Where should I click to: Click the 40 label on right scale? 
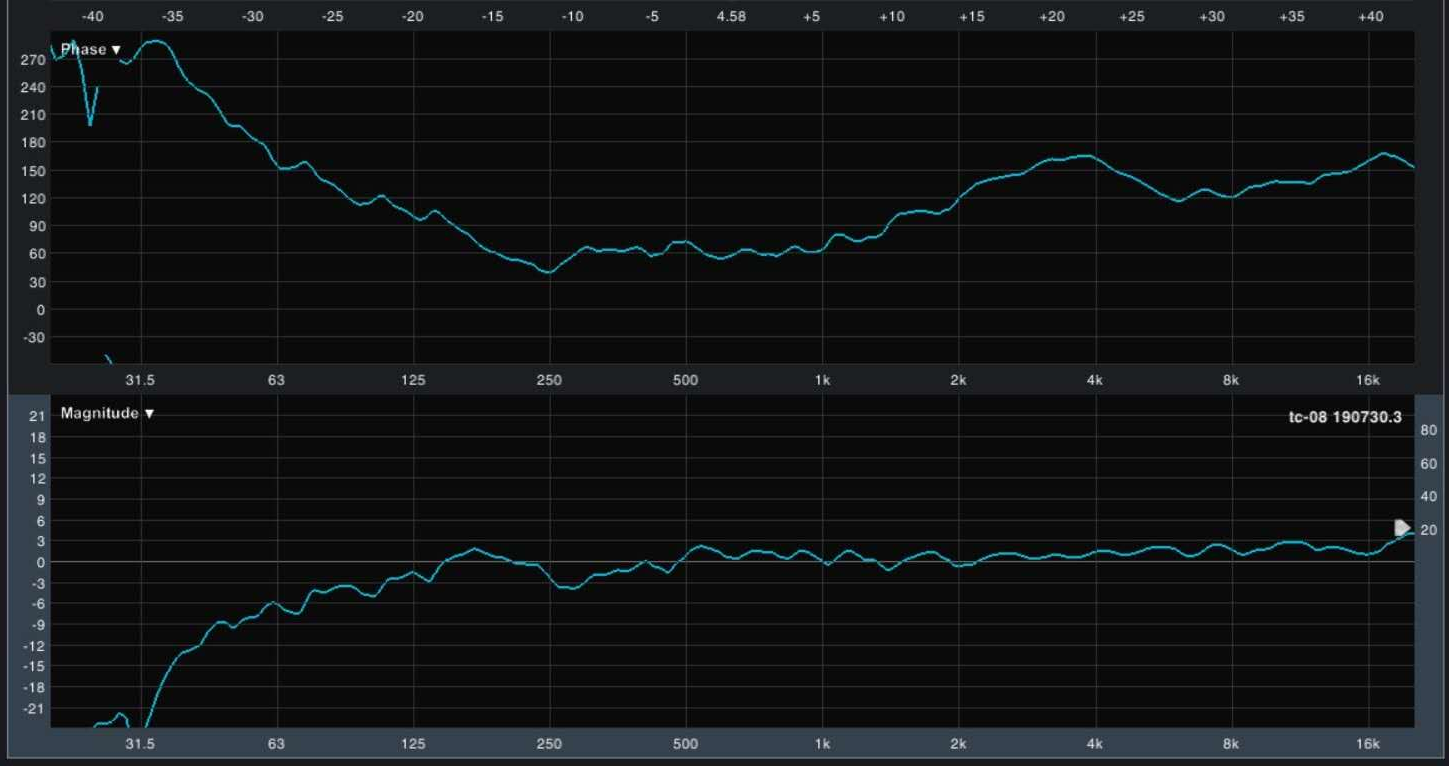1428,497
